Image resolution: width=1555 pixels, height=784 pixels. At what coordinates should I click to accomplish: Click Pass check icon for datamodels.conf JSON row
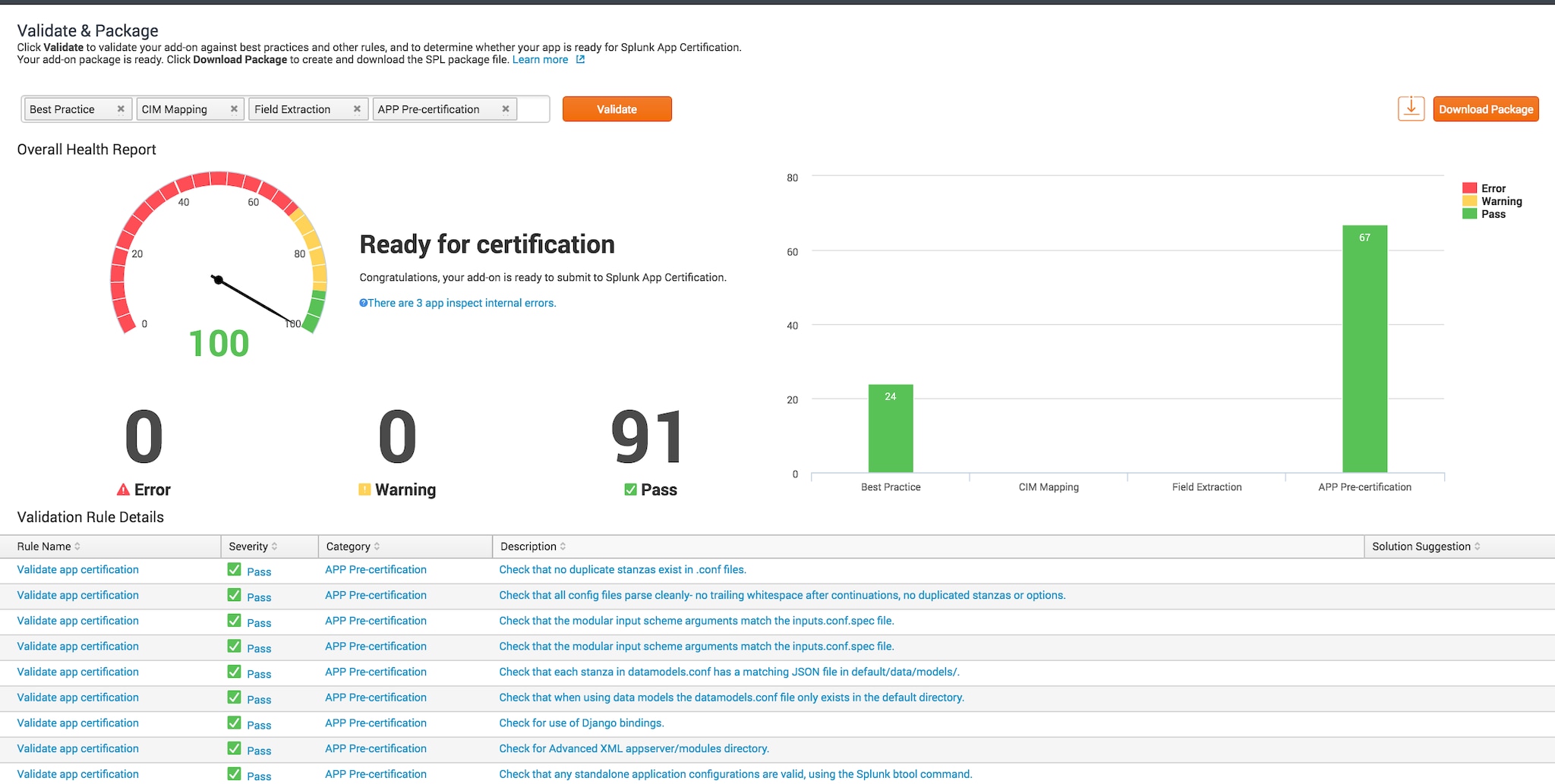234,672
